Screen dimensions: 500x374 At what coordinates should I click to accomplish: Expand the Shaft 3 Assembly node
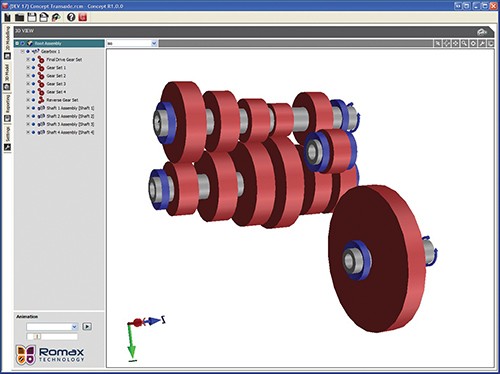pos(28,124)
